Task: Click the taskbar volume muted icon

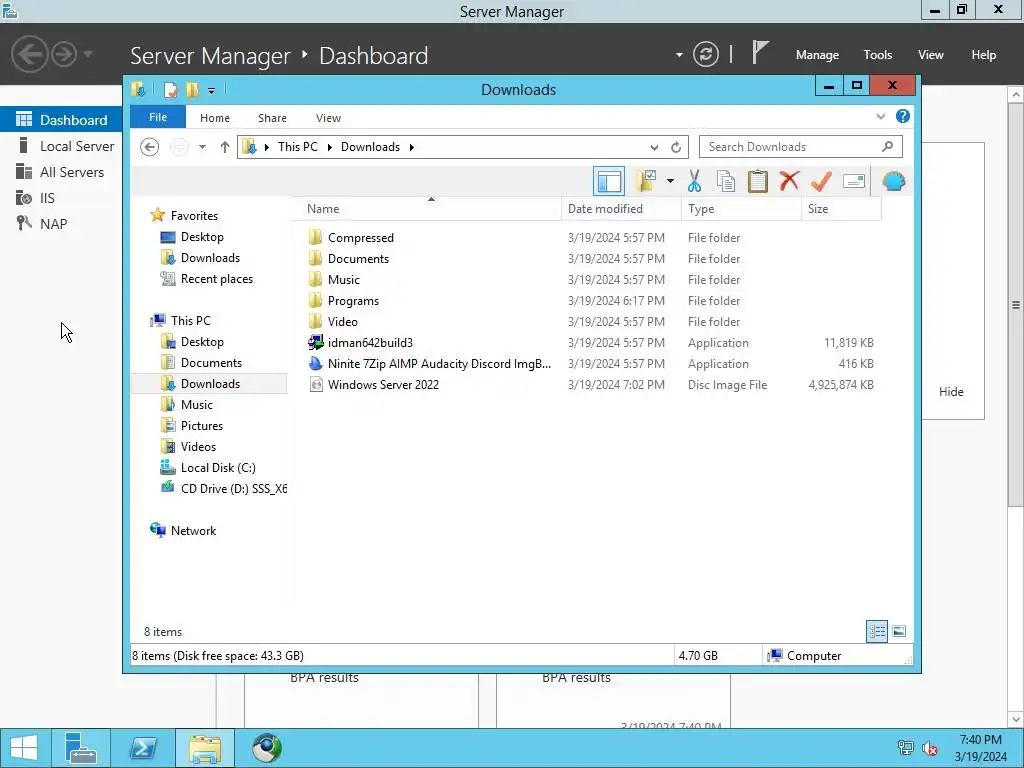Action: click(930, 748)
